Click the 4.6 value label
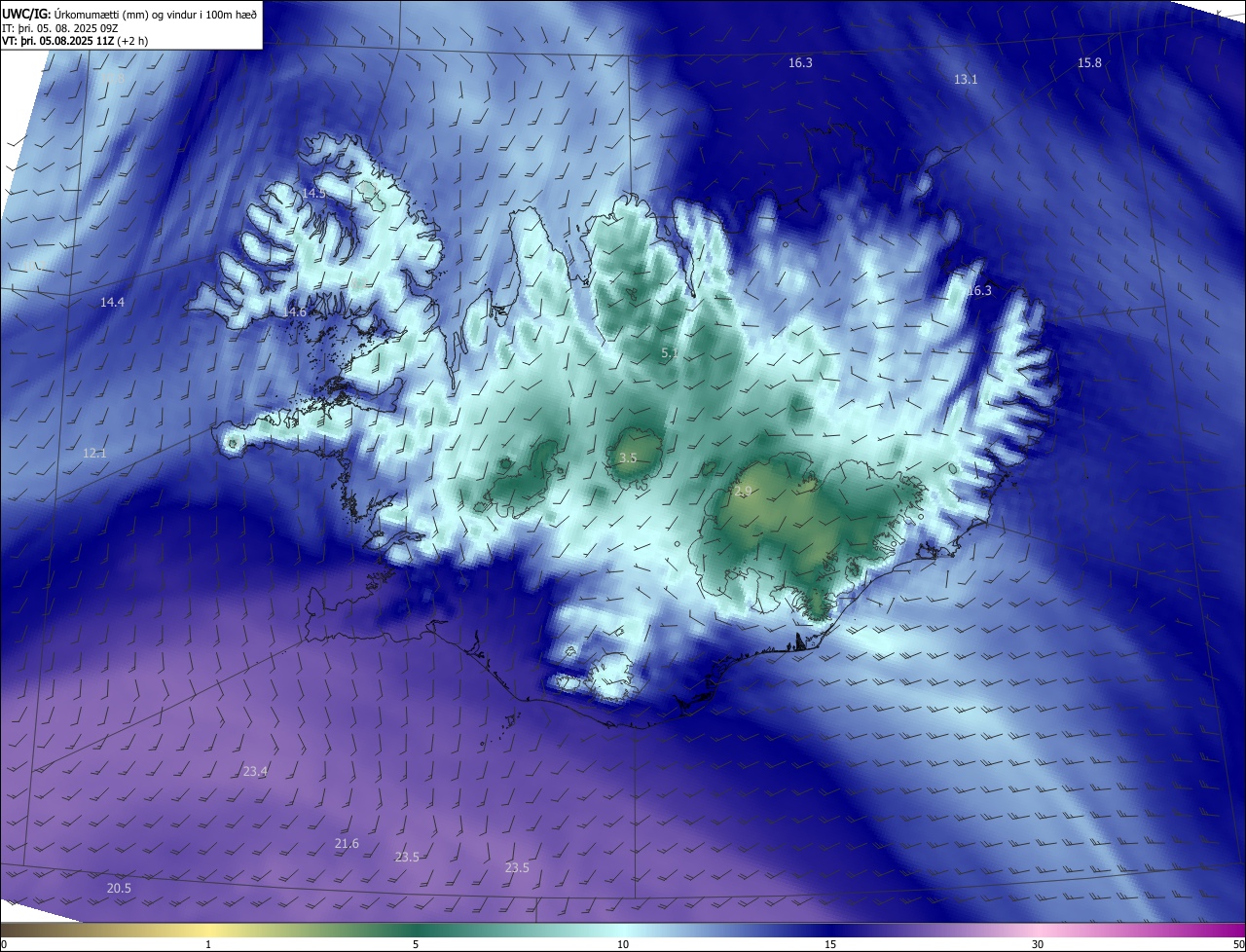This screenshot has width=1246, height=952. click(x=298, y=312)
